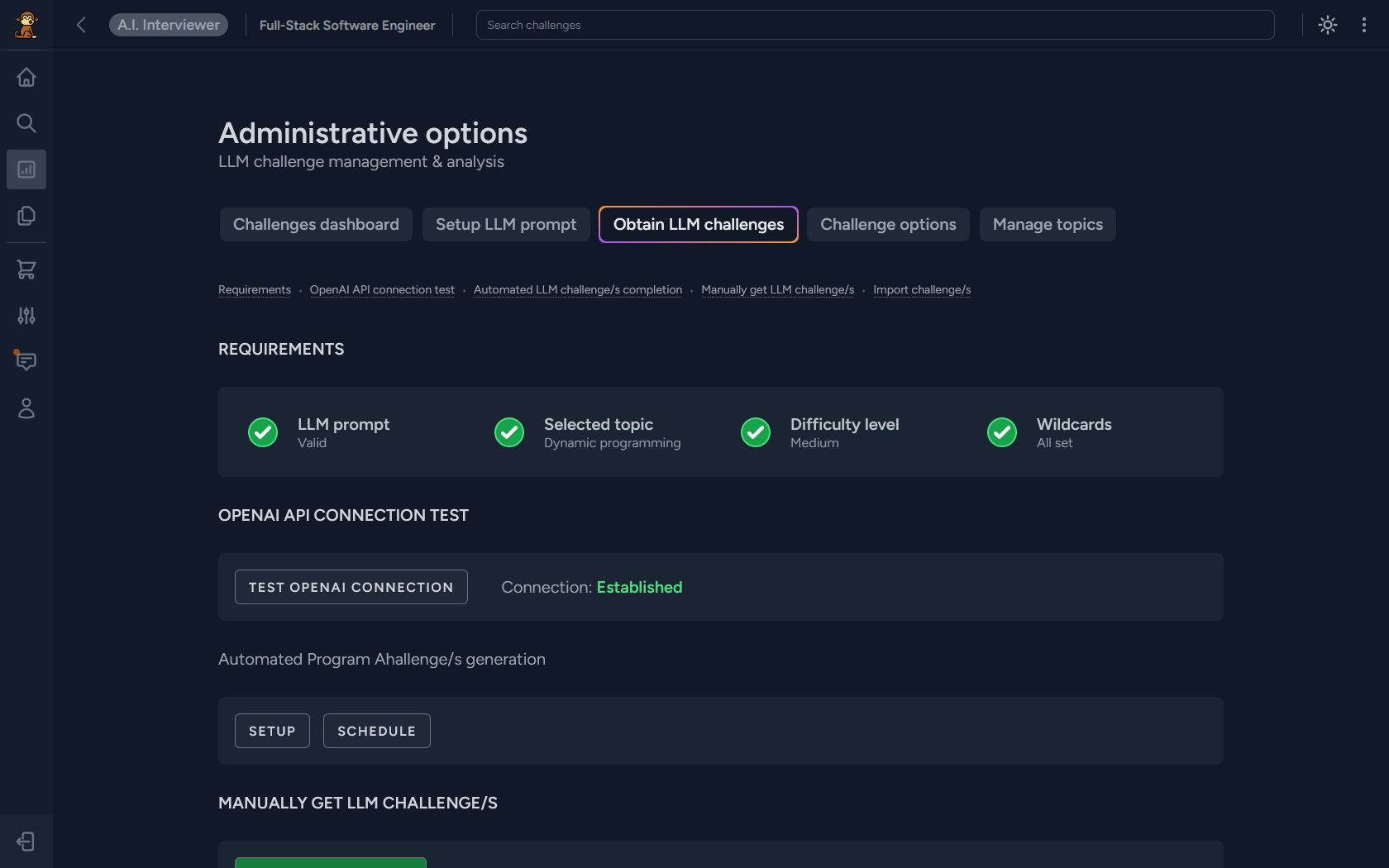Switch to Manage topics tab
This screenshot has width=1389, height=868.
[1048, 224]
